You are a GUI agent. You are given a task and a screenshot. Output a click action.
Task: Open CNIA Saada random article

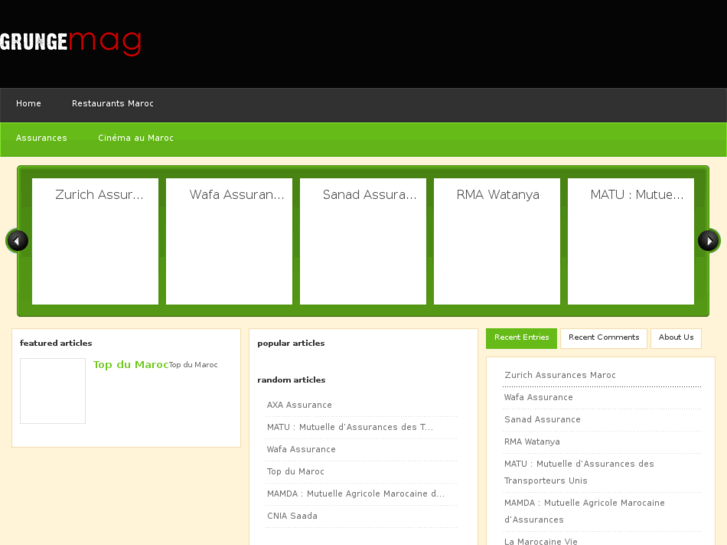point(292,516)
